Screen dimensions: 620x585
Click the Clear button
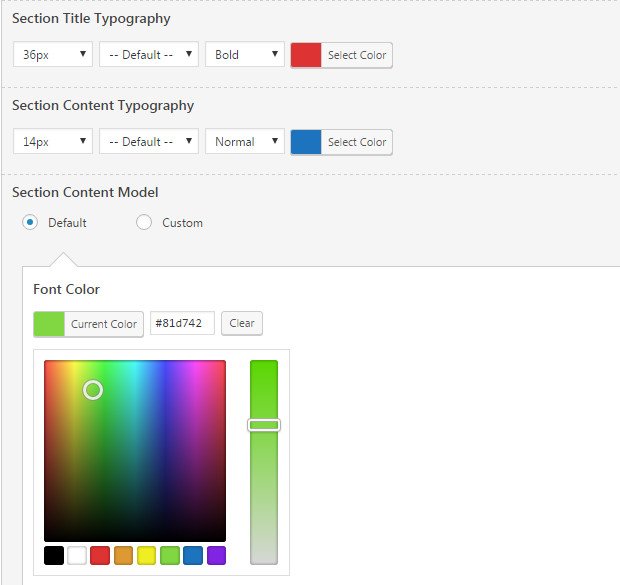(x=242, y=323)
